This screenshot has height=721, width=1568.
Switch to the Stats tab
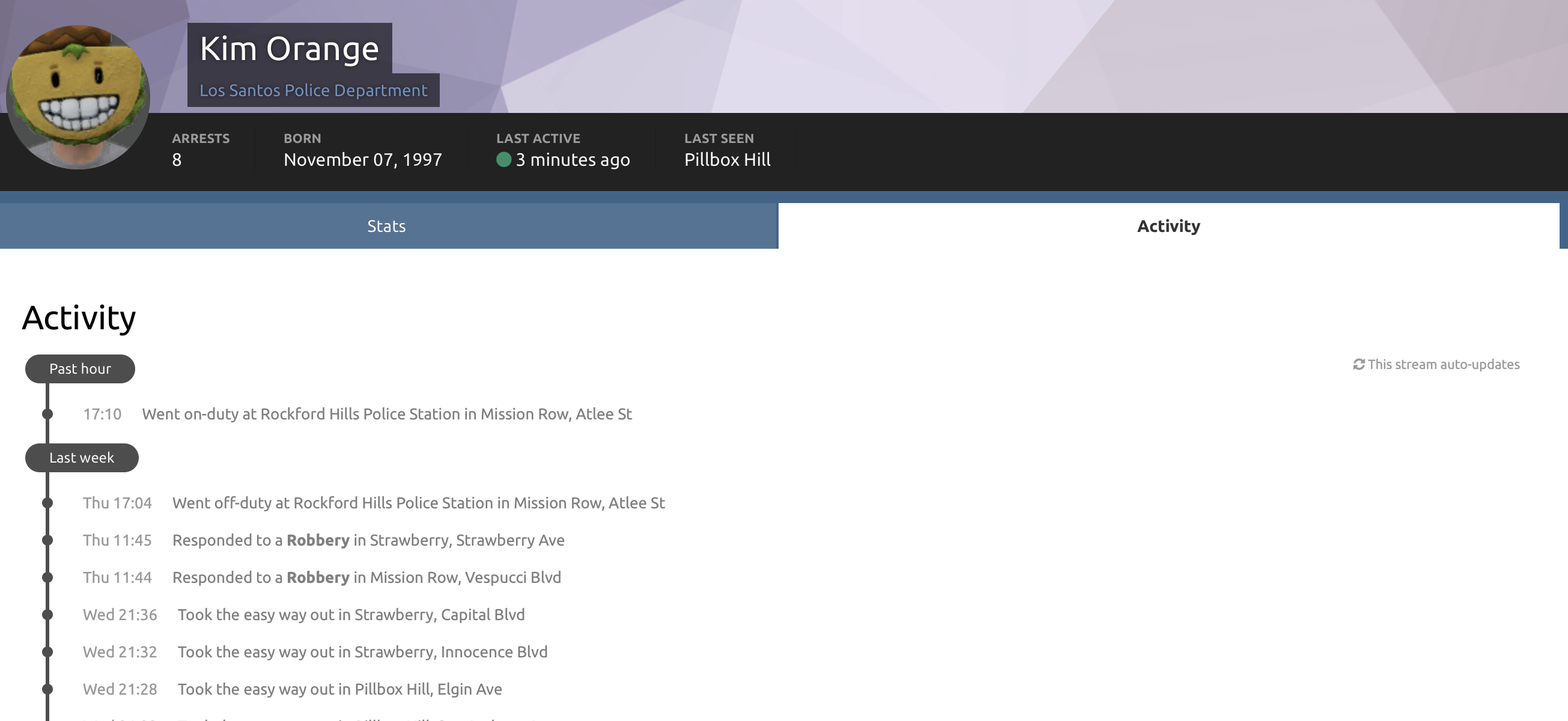click(x=386, y=226)
